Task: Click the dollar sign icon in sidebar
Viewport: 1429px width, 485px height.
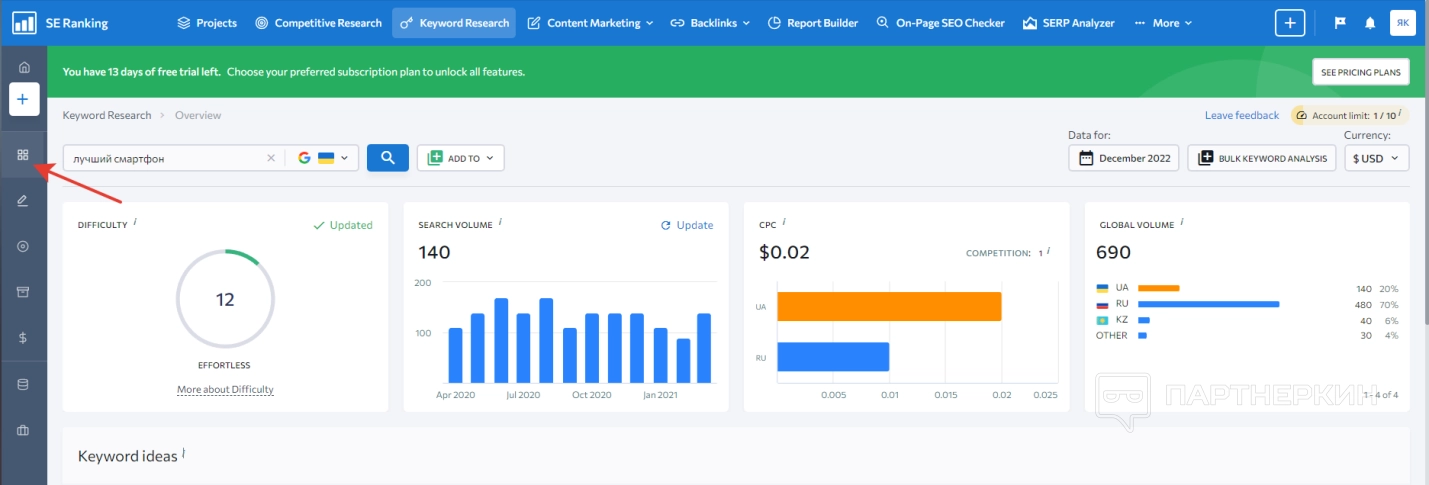Action: pos(23,338)
